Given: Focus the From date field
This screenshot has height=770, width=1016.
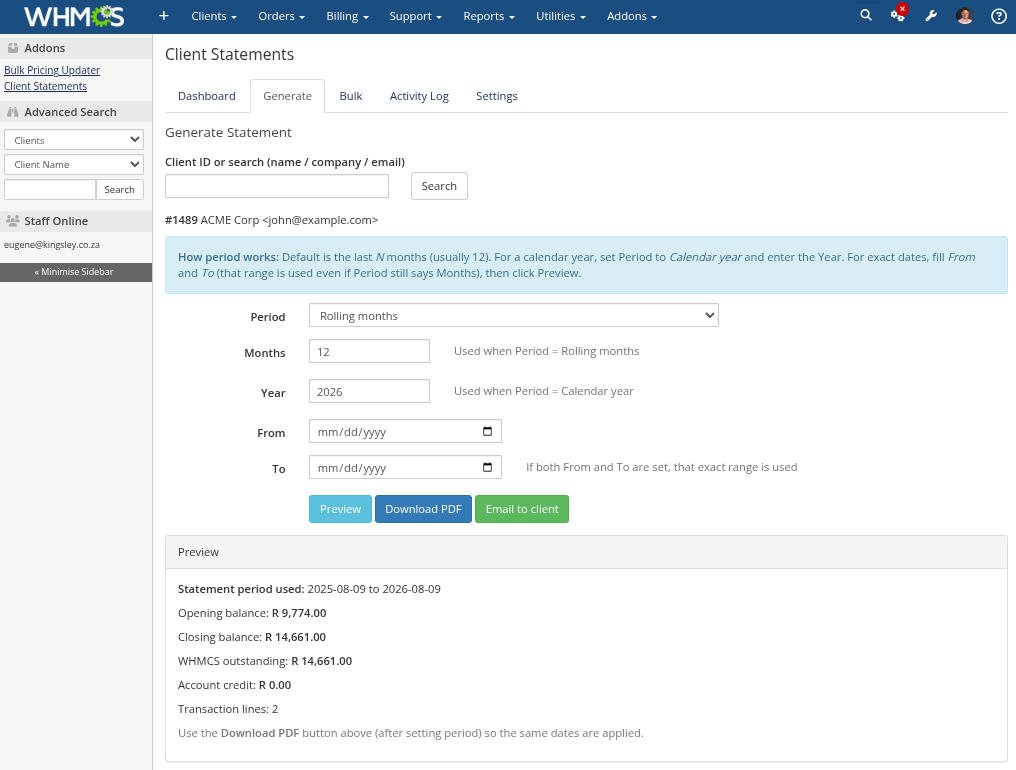Looking at the screenshot, I should pos(405,431).
